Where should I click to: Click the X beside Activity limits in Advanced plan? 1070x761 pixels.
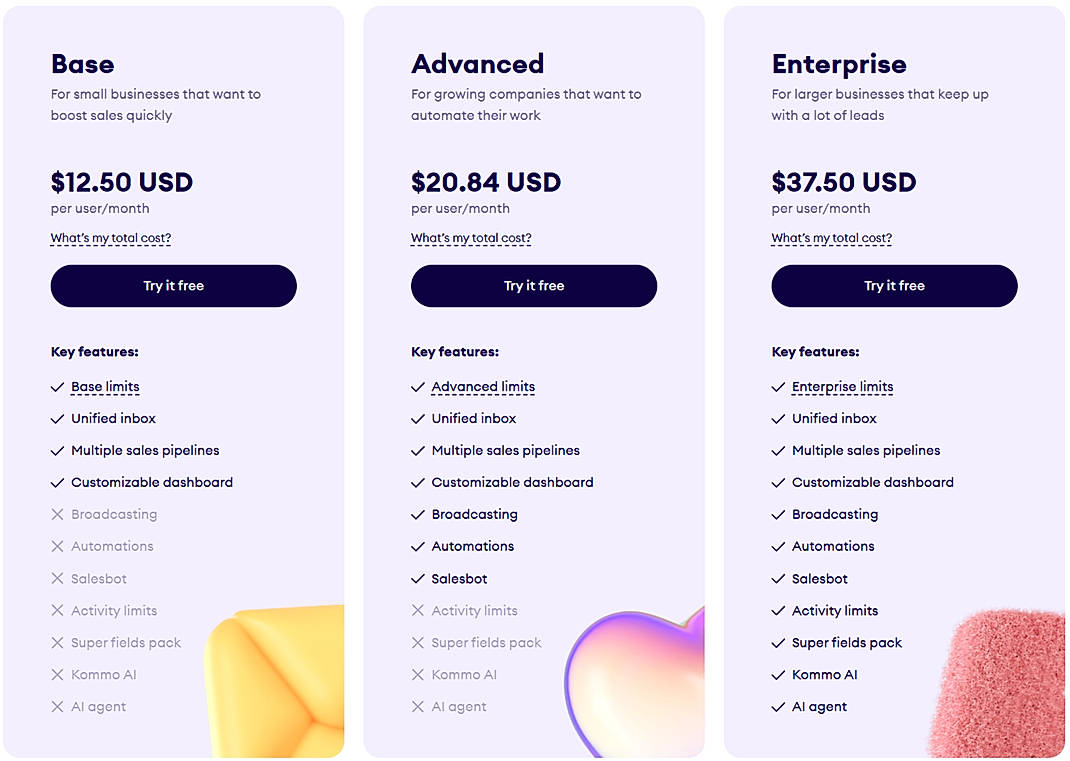click(x=417, y=610)
